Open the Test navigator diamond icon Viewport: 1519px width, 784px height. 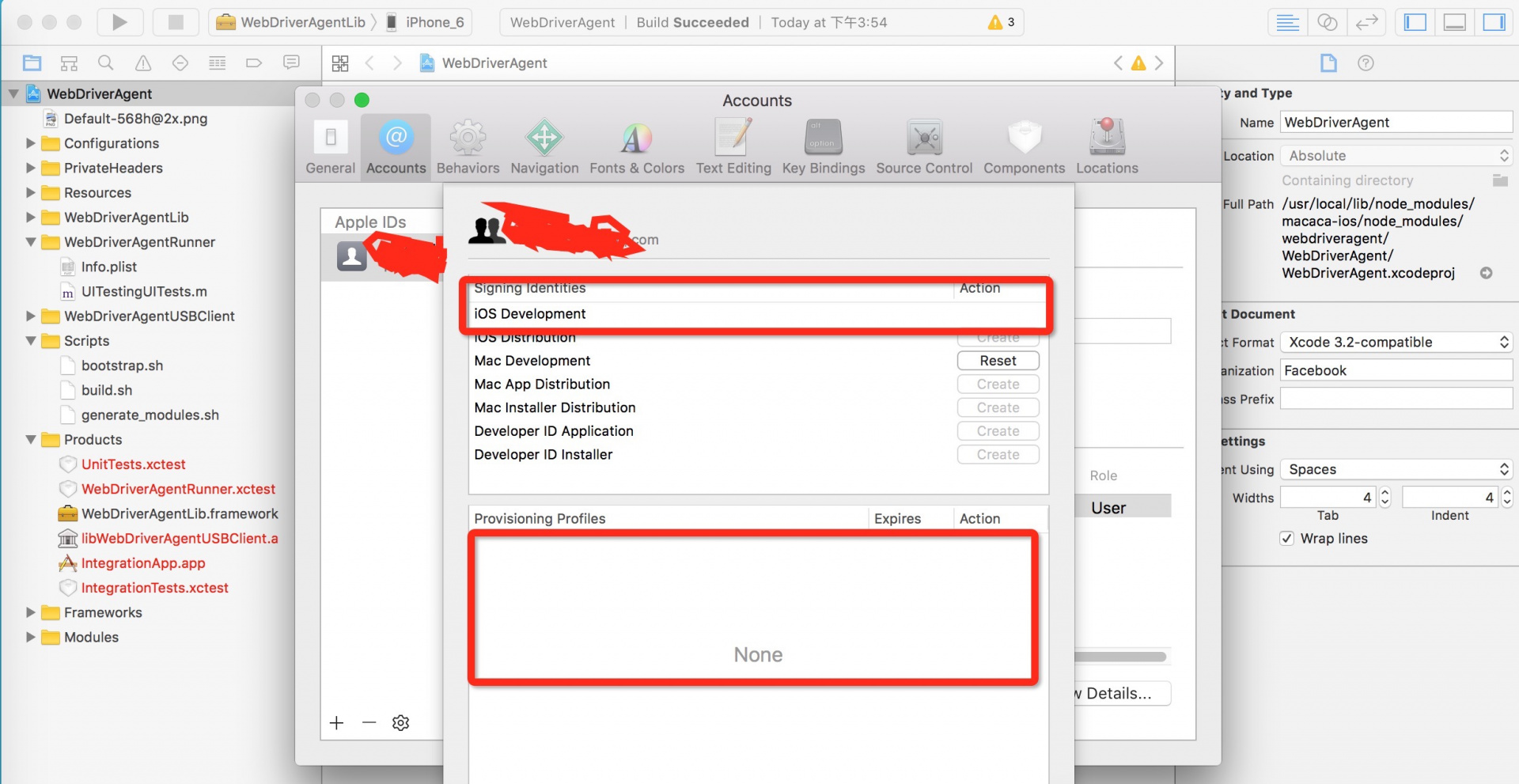(x=180, y=62)
